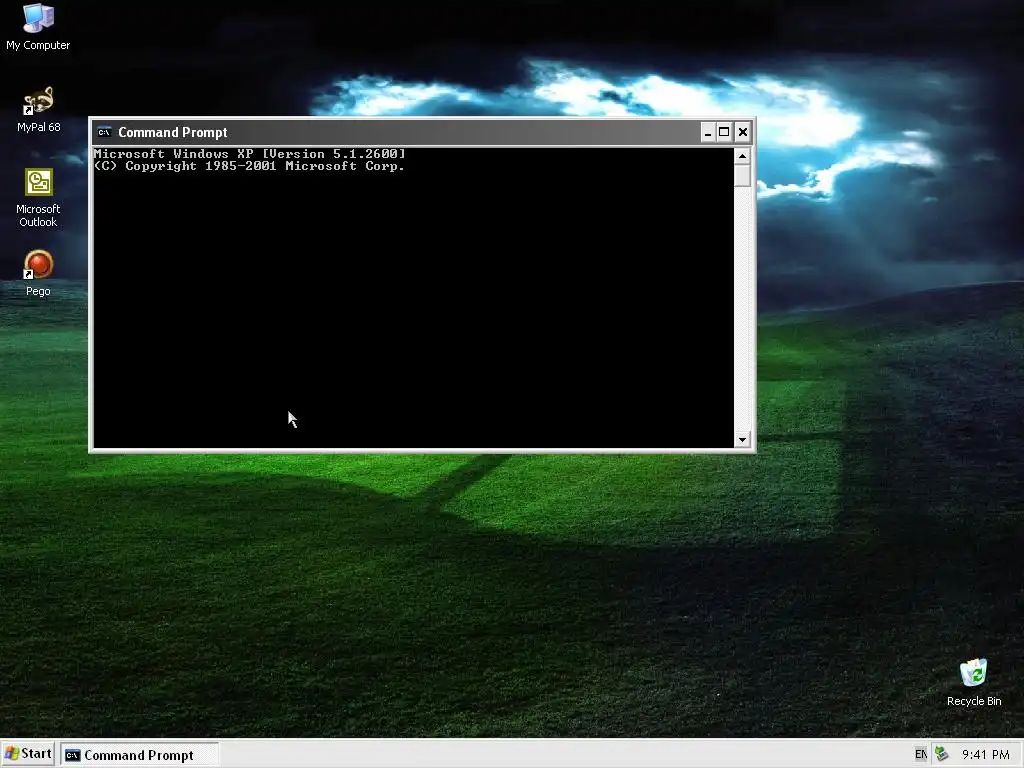Open the My Computer desktop icon

tap(38, 26)
